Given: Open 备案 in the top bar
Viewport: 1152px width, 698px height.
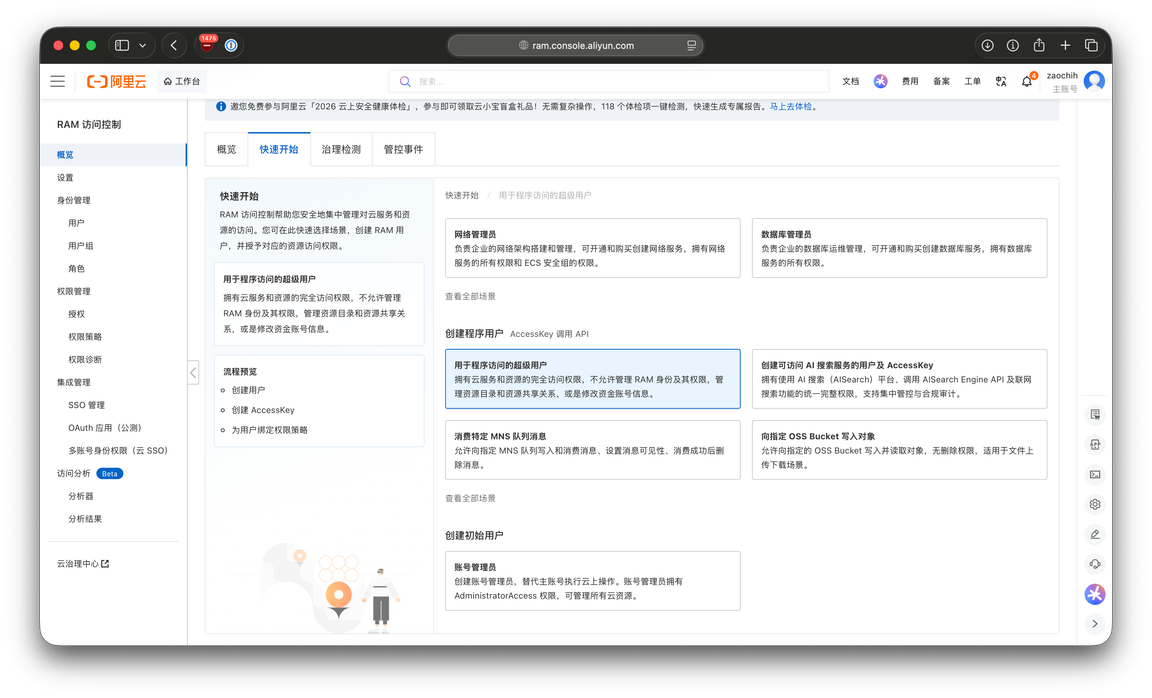Looking at the screenshot, I should (x=941, y=82).
